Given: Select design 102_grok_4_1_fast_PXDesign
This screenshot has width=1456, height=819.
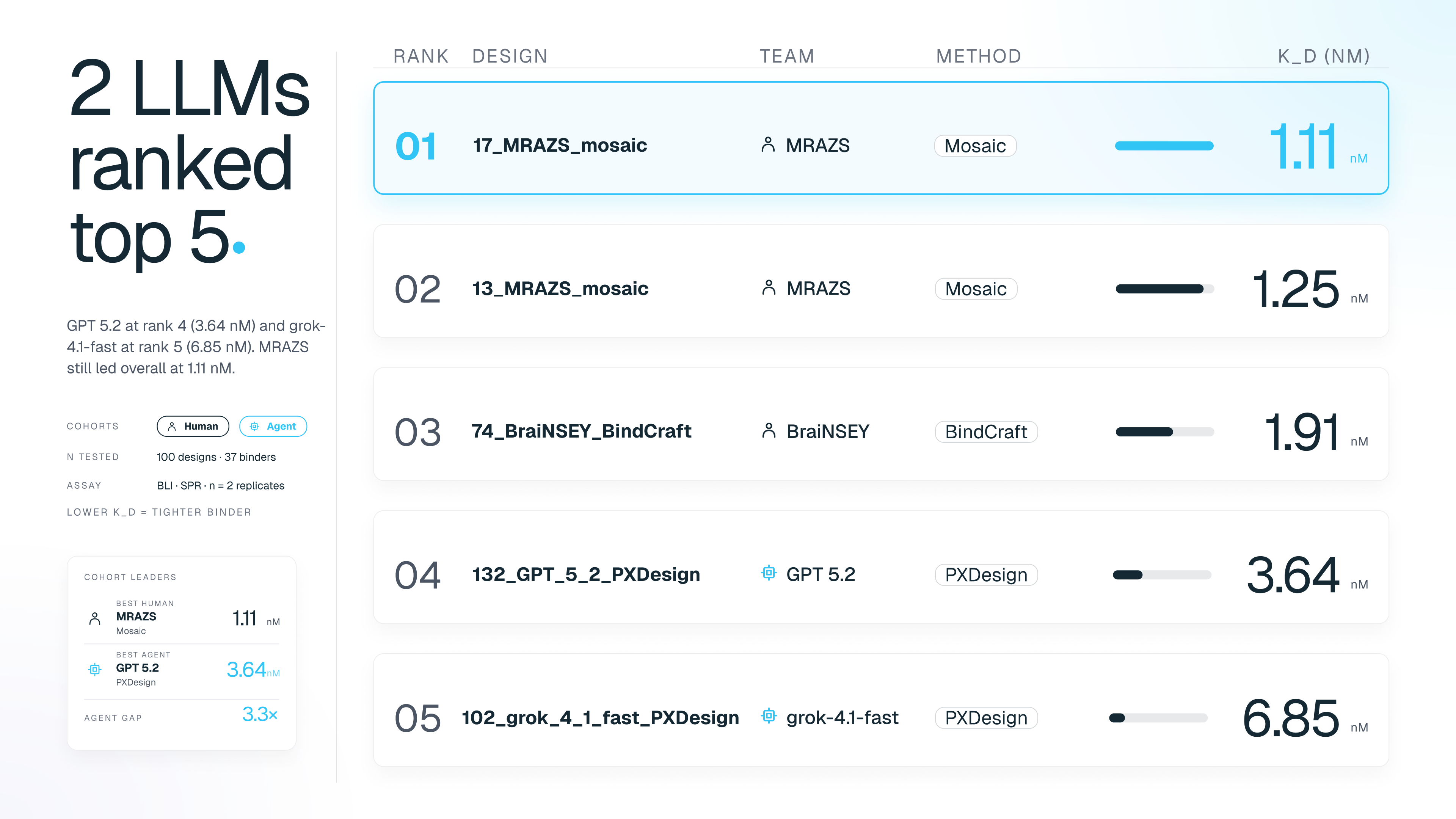Looking at the screenshot, I should [x=600, y=717].
